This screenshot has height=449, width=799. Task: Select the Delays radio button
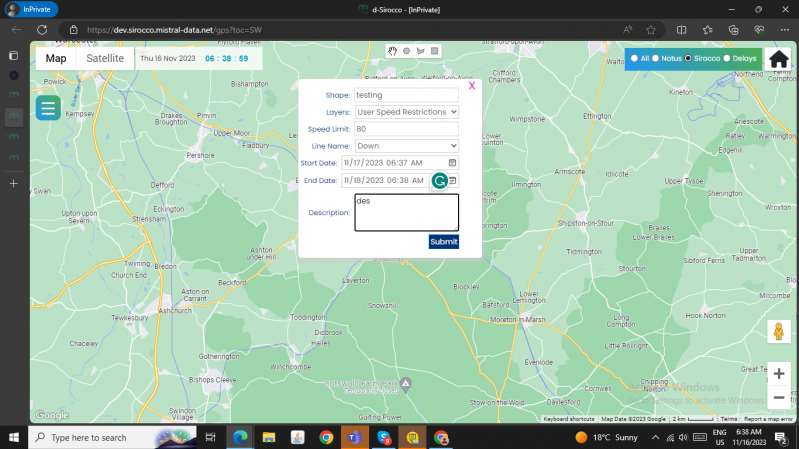click(x=727, y=59)
